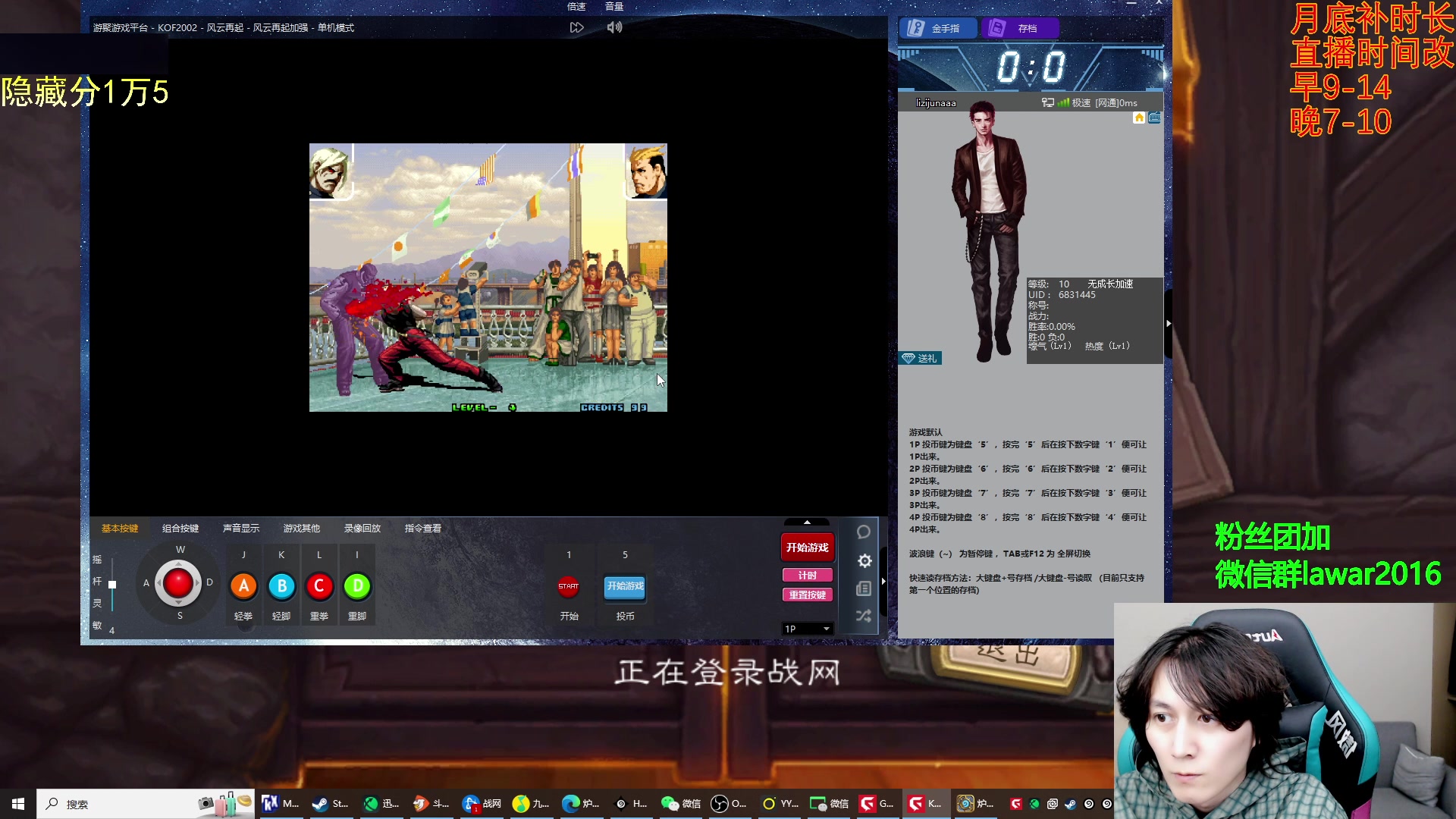
Task: Switch to the 基本按键 tab
Action: [x=120, y=529]
